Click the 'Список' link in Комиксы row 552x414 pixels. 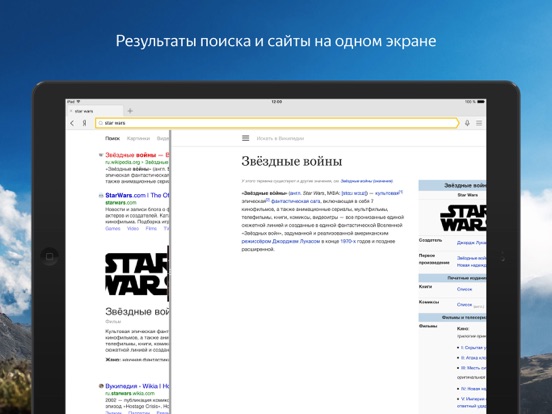pyautogui.click(x=464, y=304)
